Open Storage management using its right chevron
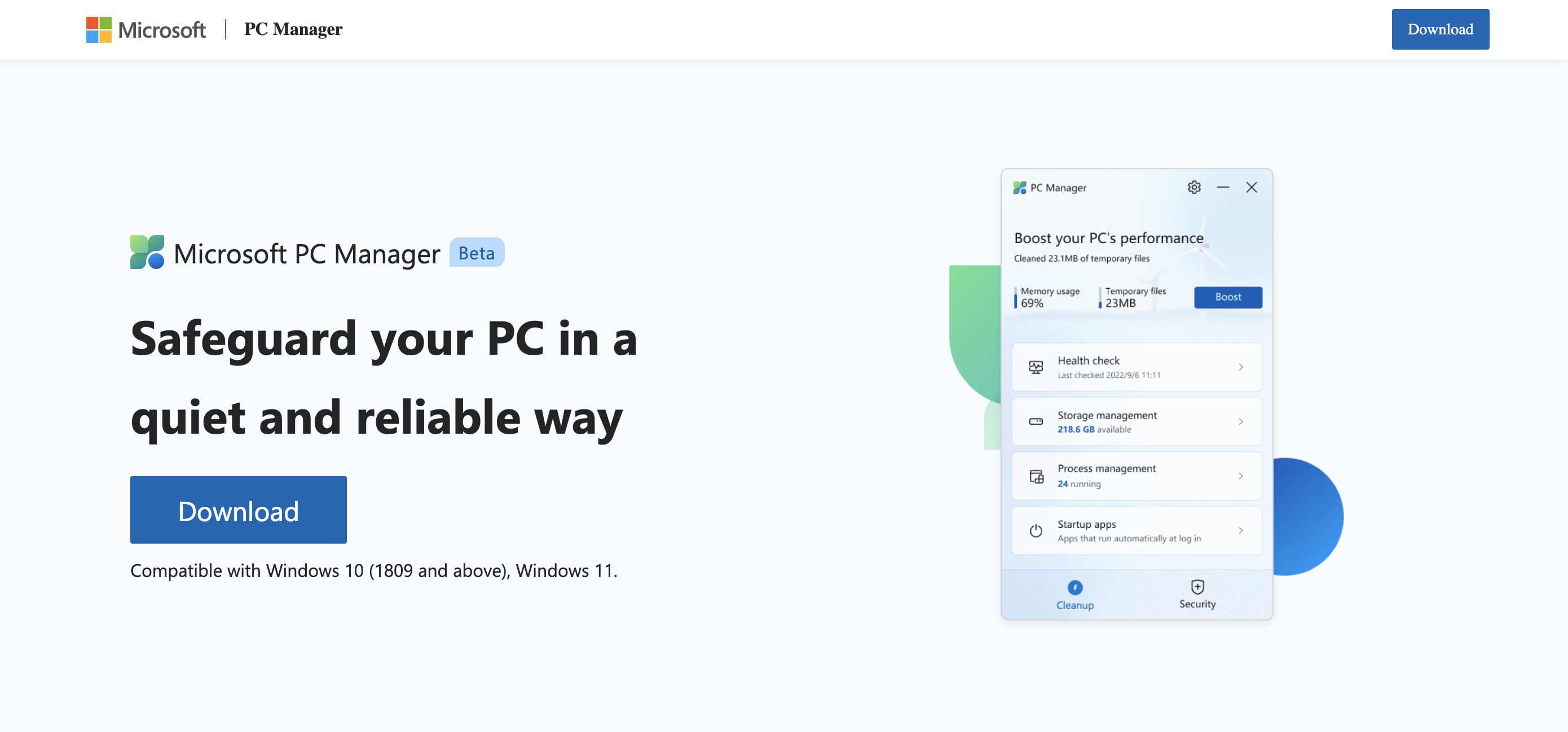 tap(1242, 421)
